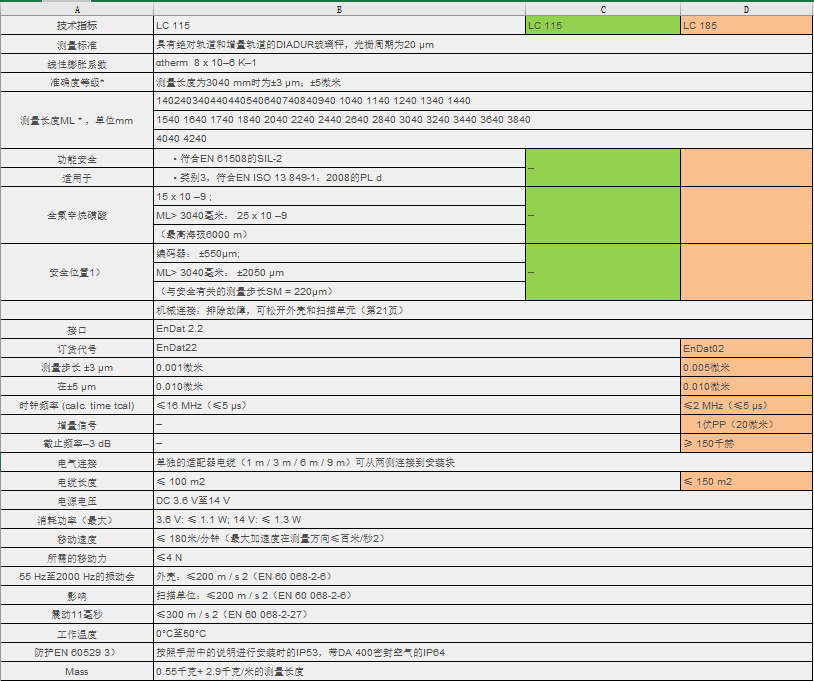Select column D header

[746, 9]
